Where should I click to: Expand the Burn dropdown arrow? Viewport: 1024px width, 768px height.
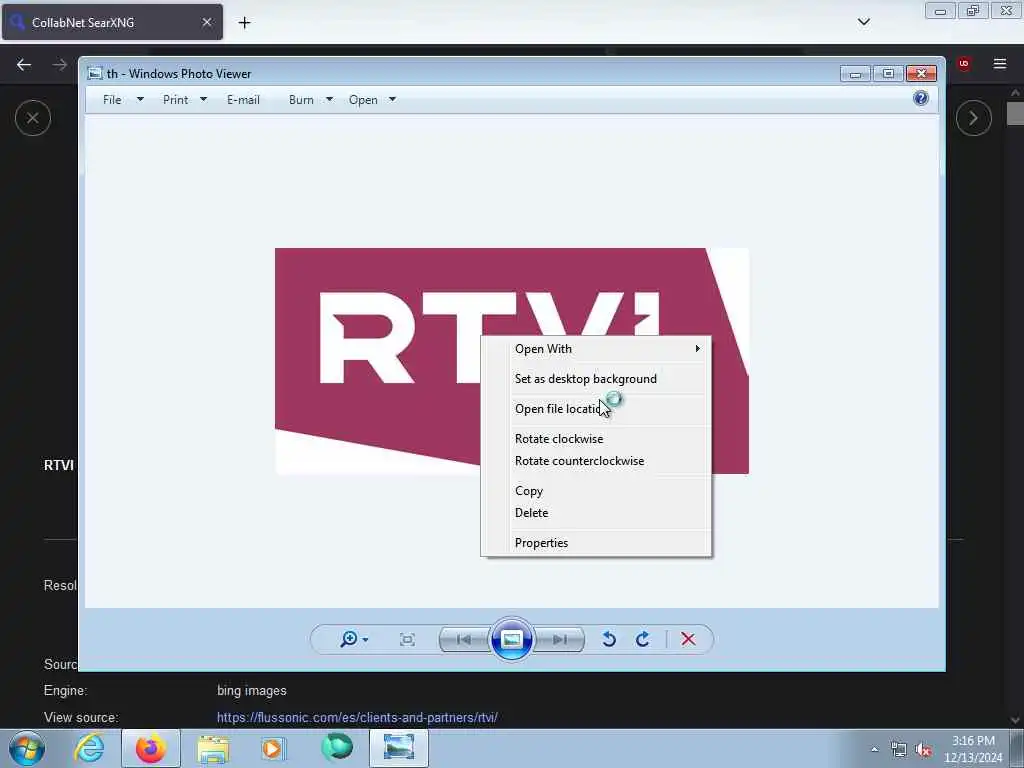329,99
